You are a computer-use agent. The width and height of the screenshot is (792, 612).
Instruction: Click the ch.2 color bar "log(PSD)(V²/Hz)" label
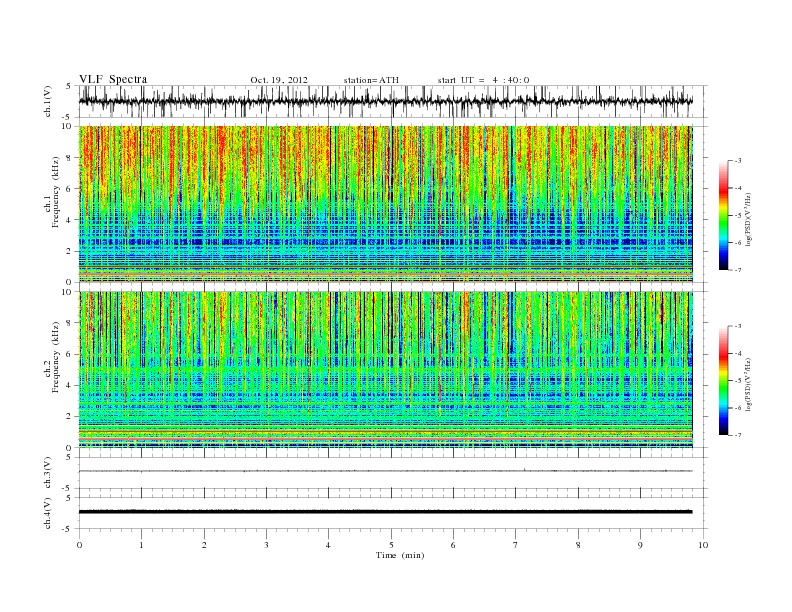pos(748,383)
